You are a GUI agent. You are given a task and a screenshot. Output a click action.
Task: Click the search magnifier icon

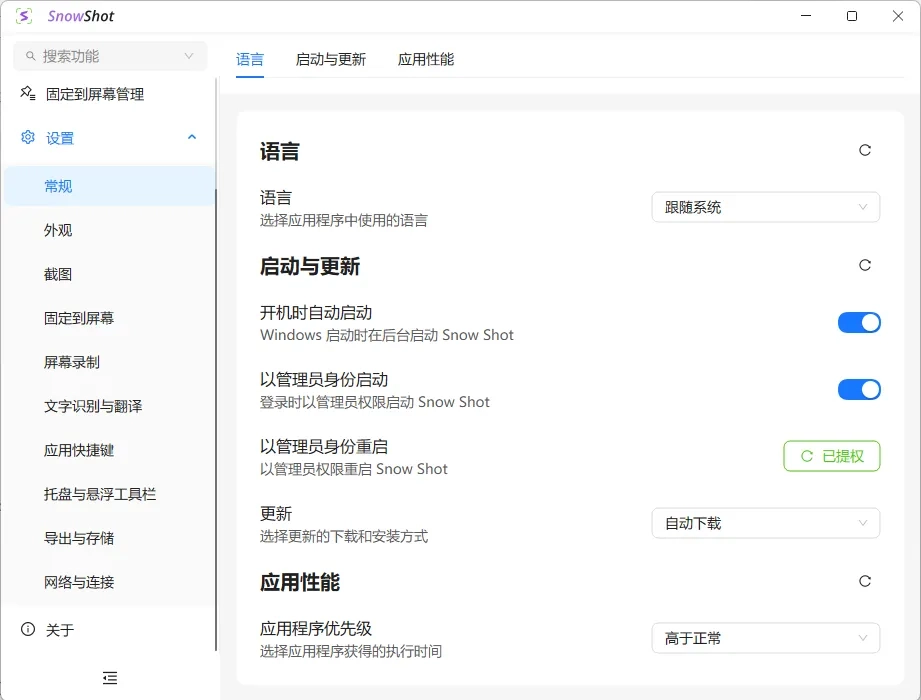(x=31, y=56)
